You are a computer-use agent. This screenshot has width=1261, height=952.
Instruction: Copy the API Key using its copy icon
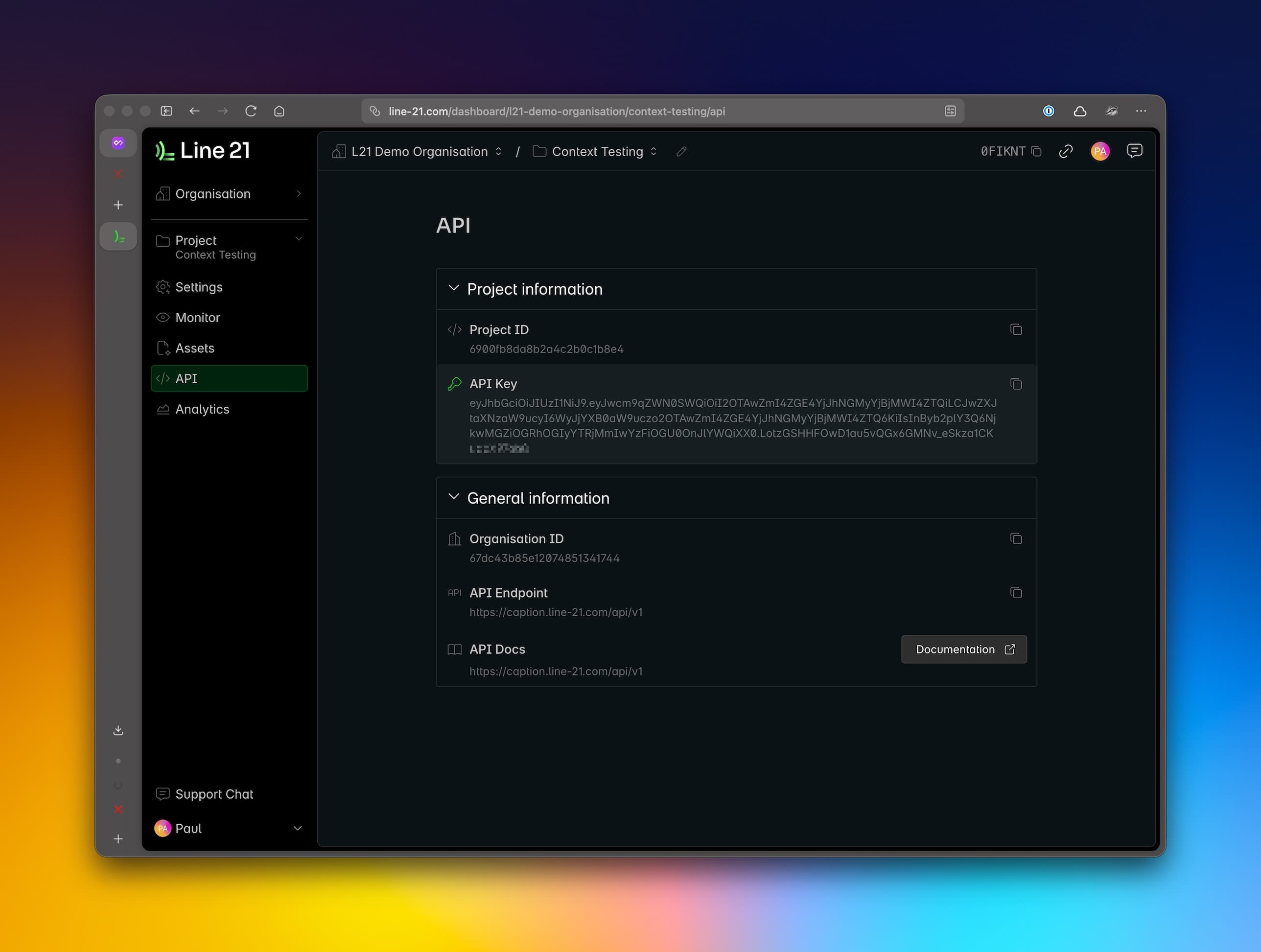(1016, 384)
